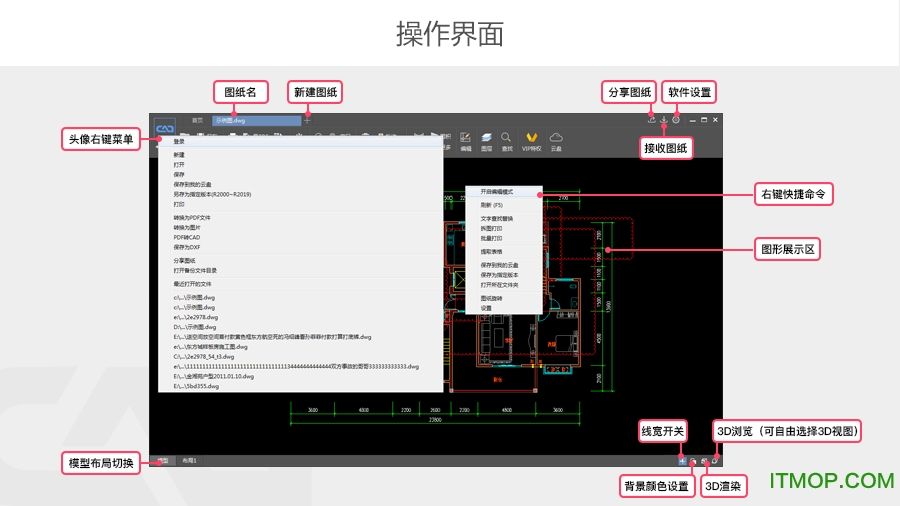Click 登录 at the top of the menu
This screenshot has height=506, width=900.
(x=179, y=142)
